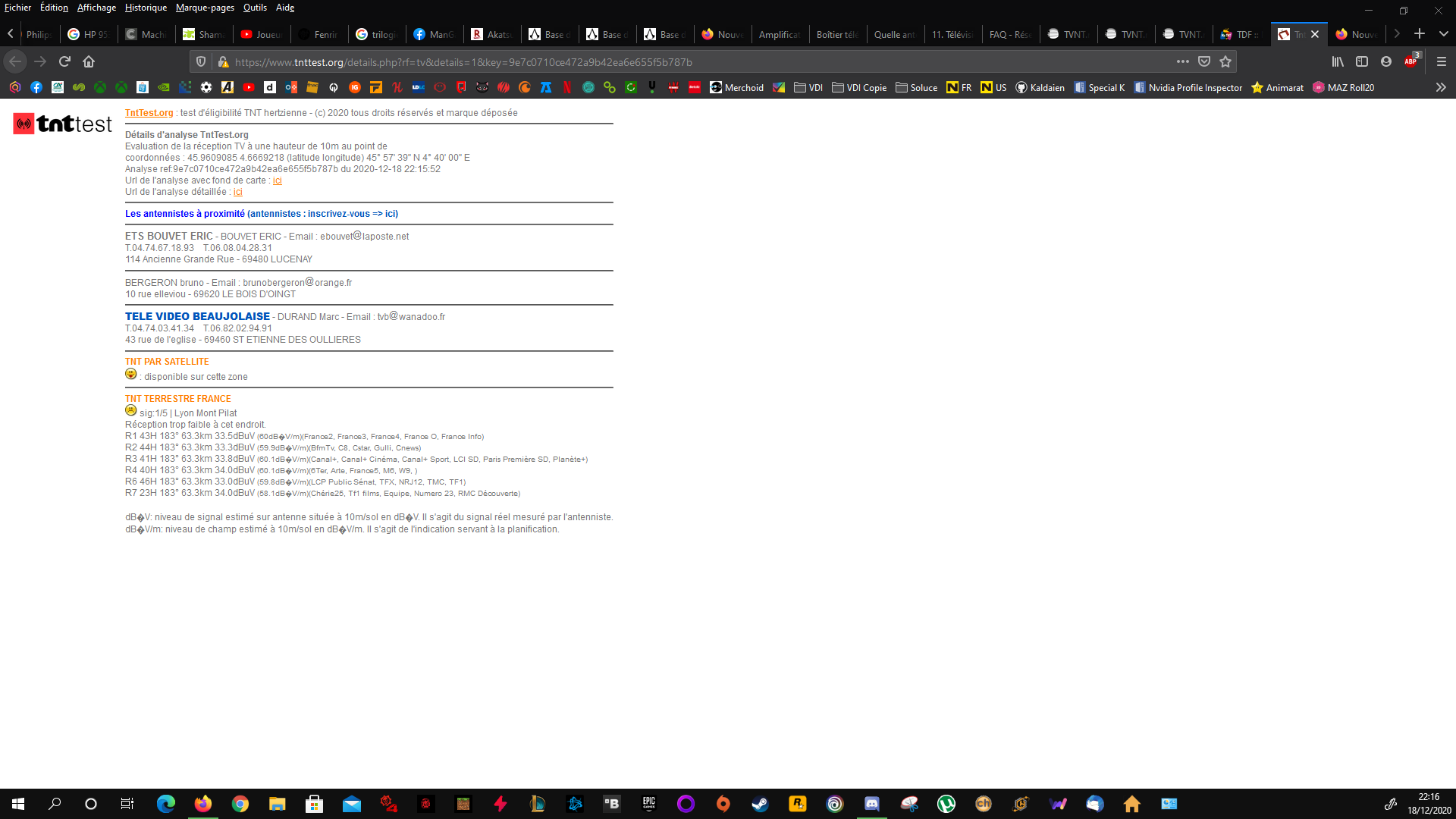Show all open tabs list
1456x819 pixels.
click(x=1443, y=34)
